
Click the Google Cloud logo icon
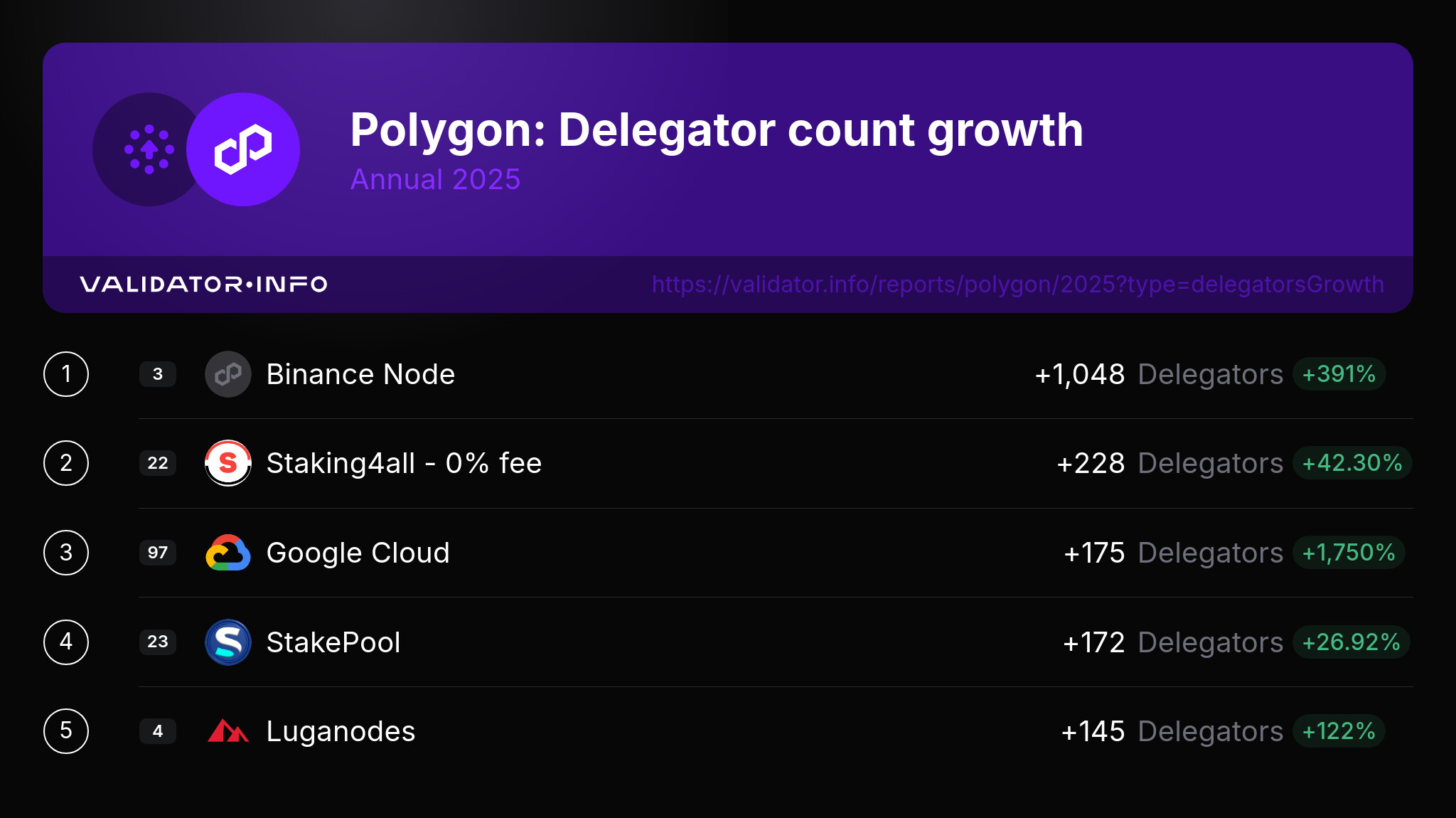[x=228, y=553]
